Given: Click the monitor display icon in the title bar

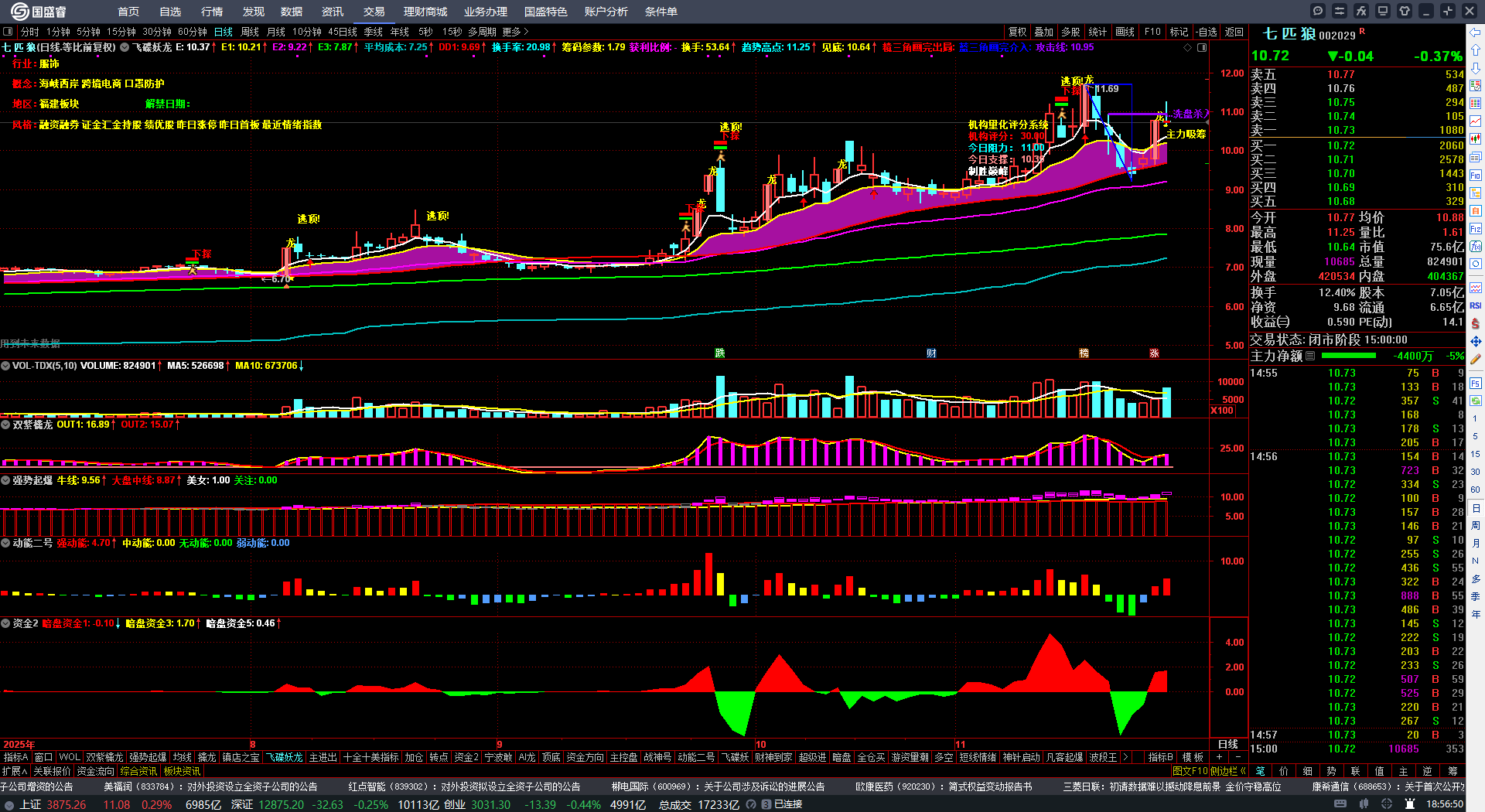Looking at the screenshot, I should click(x=1383, y=11).
